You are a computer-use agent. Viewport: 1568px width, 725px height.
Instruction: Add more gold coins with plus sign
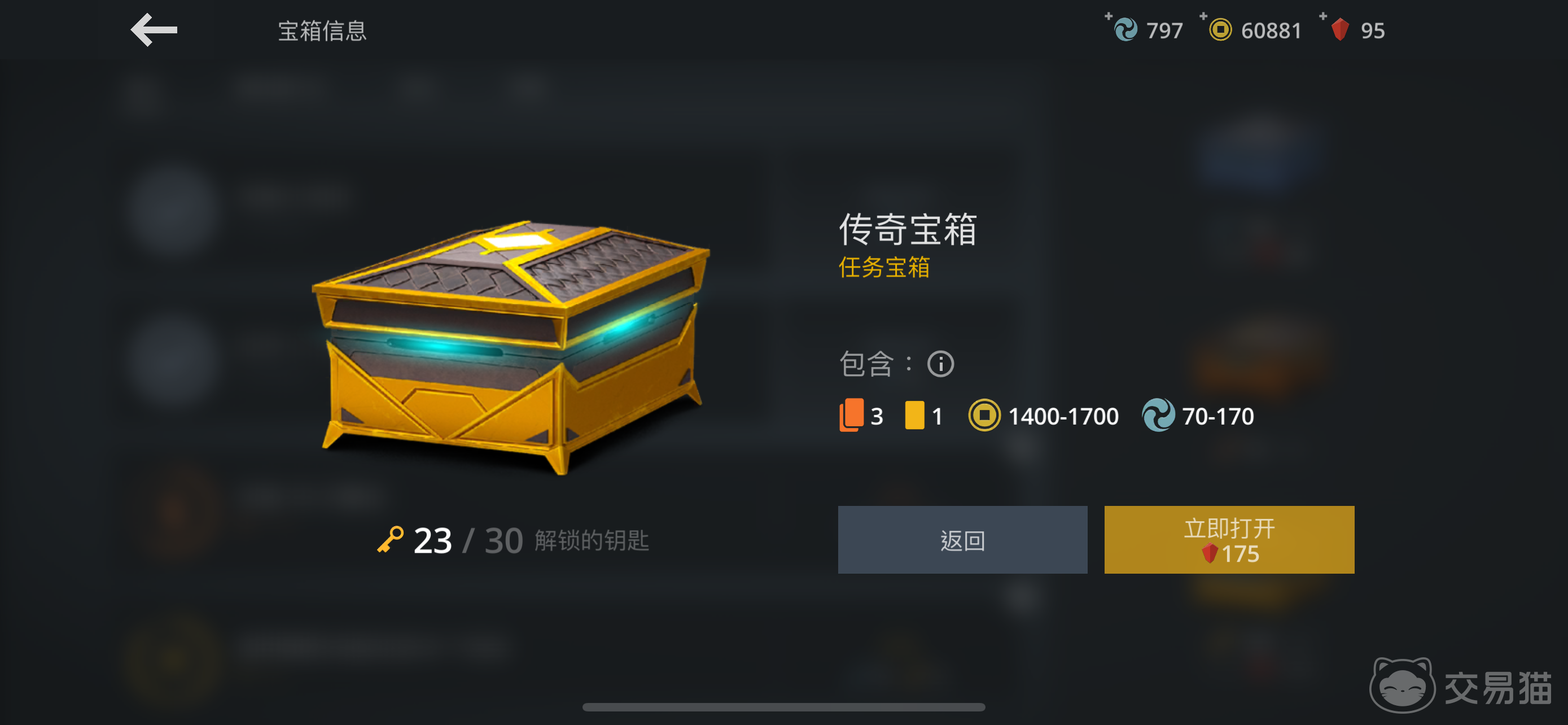(x=1203, y=15)
